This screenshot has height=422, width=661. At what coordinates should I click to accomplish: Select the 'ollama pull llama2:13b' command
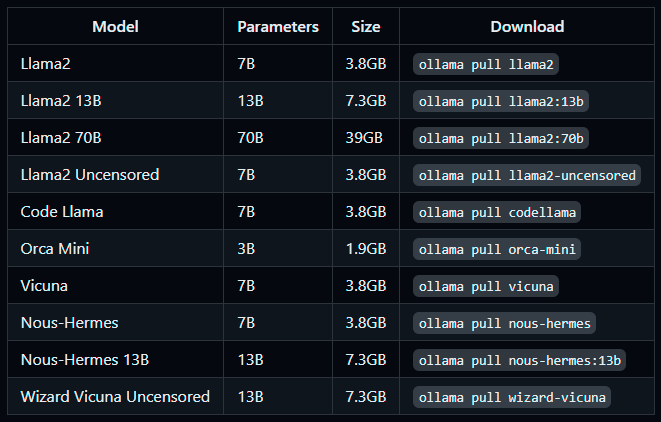click(x=501, y=101)
